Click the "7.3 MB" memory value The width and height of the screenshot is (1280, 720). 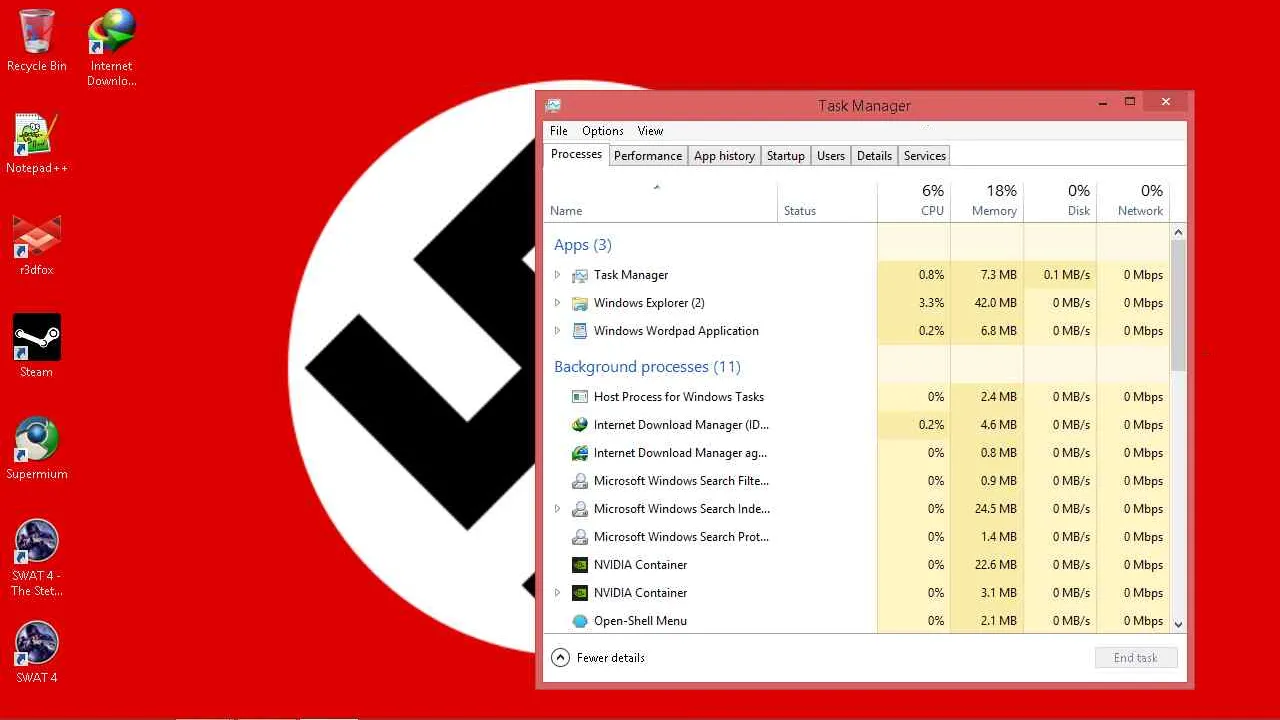(x=999, y=275)
